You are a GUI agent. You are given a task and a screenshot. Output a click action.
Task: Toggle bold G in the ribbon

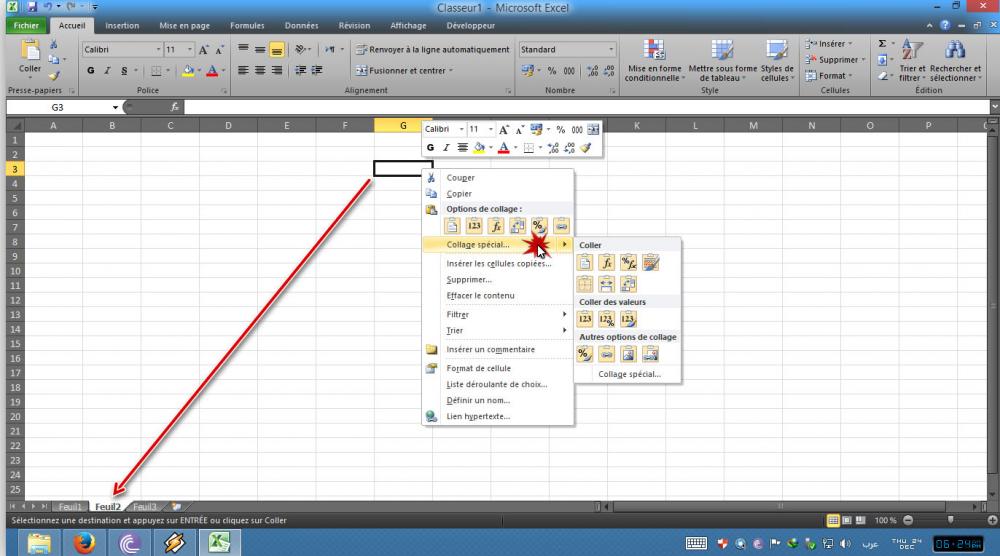91,71
